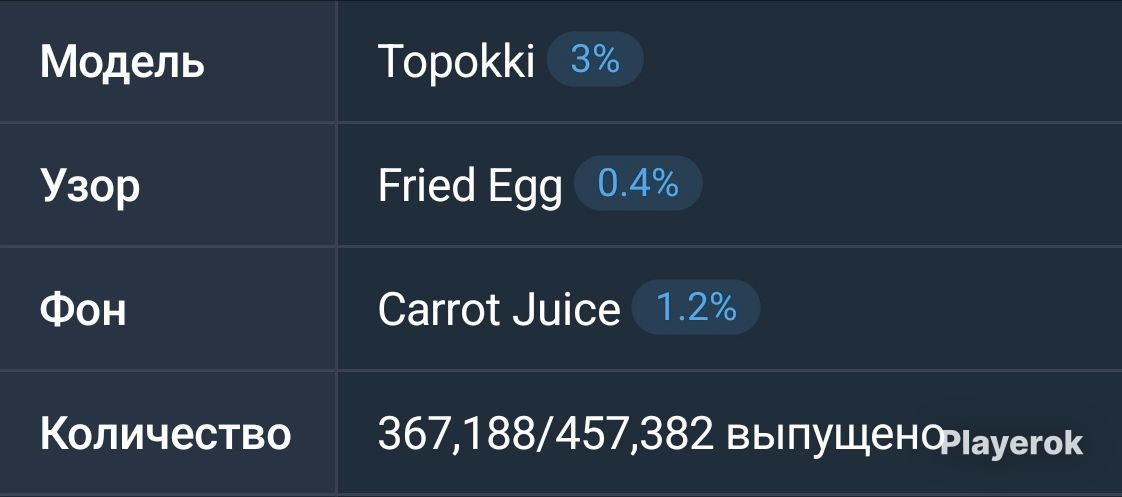Click the Узор row label
The width and height of the screenshot is (1122, 497).
click(x=89, y=187)
